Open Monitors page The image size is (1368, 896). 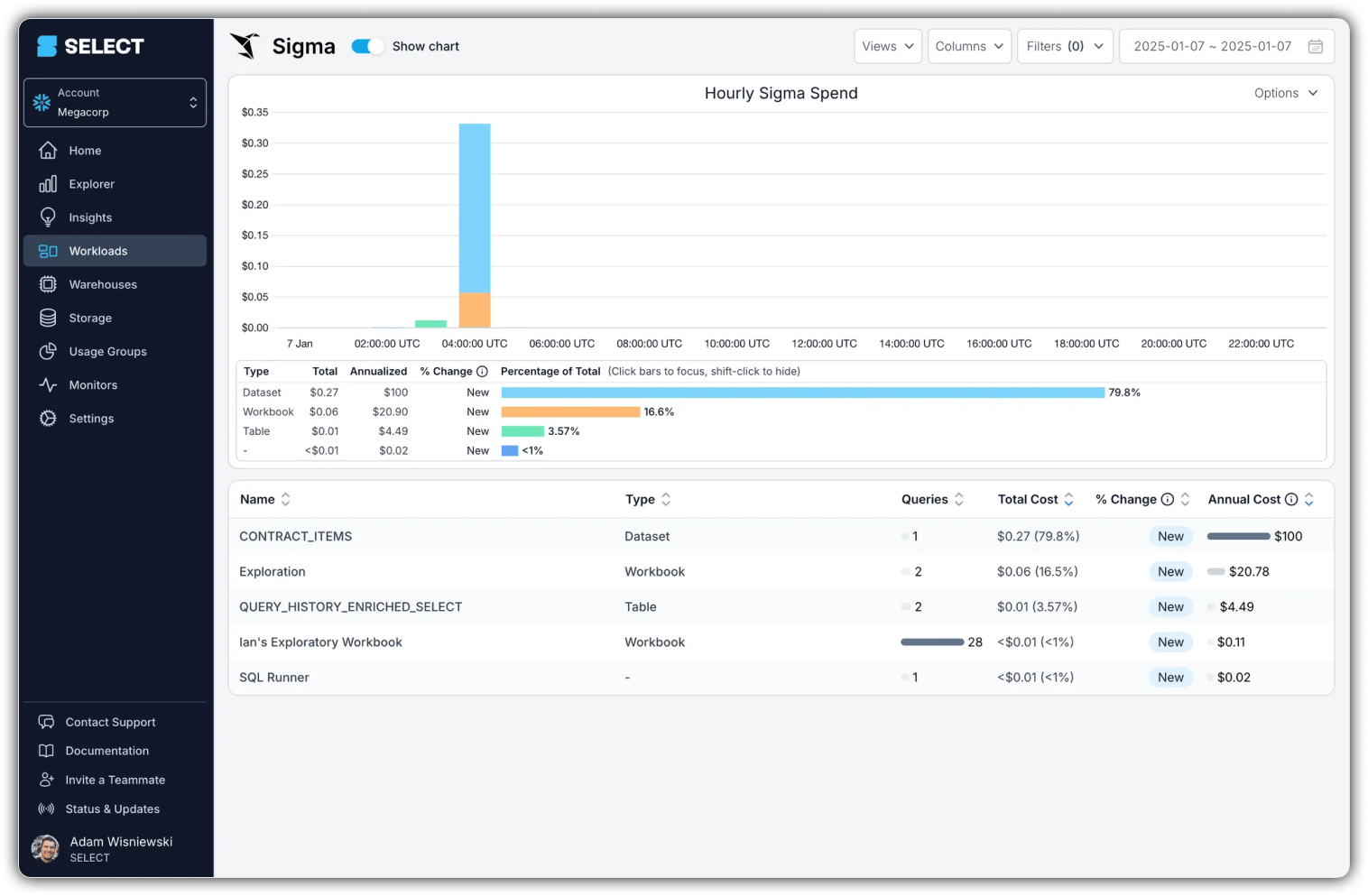(115, 384)
